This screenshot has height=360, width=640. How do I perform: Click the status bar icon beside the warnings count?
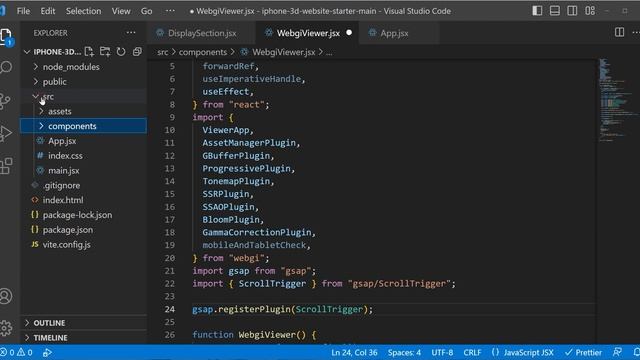(x=47, y=352)
